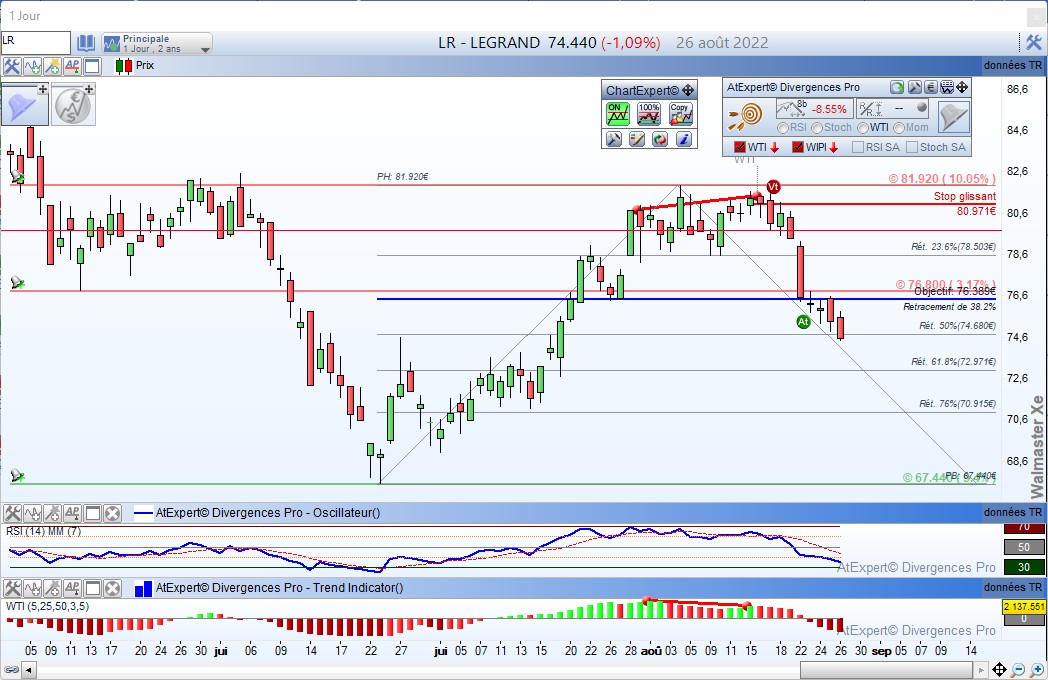This screenshot has width=1048, height=680.
Task: Open the top-right tools icon
Action: point(1033,43)
